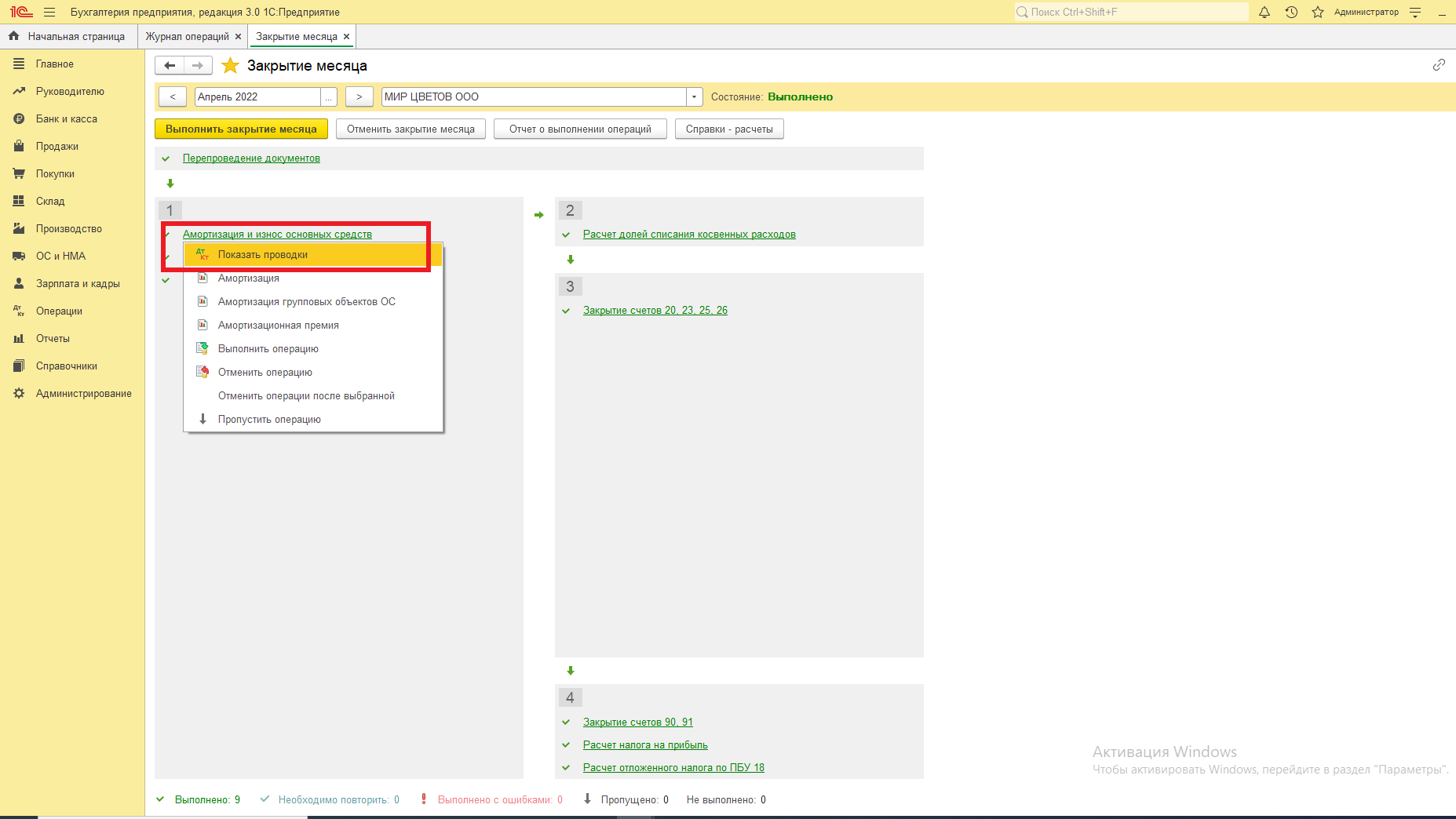Screen dimensions: 1456x819
Task: Click the notifications bell icon
Action: pos(1264,12)
